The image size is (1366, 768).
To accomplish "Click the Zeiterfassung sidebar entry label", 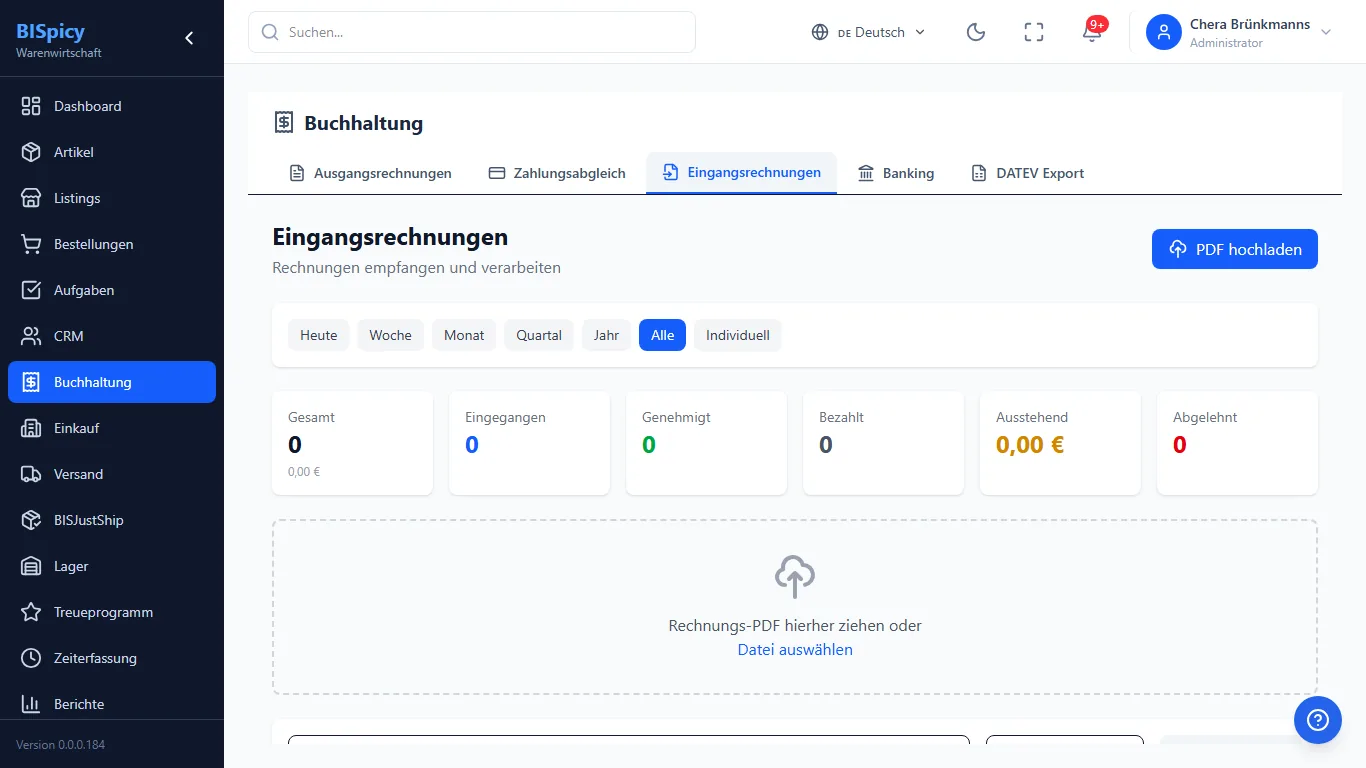I will pyautogui.click(x=95, y=658).
